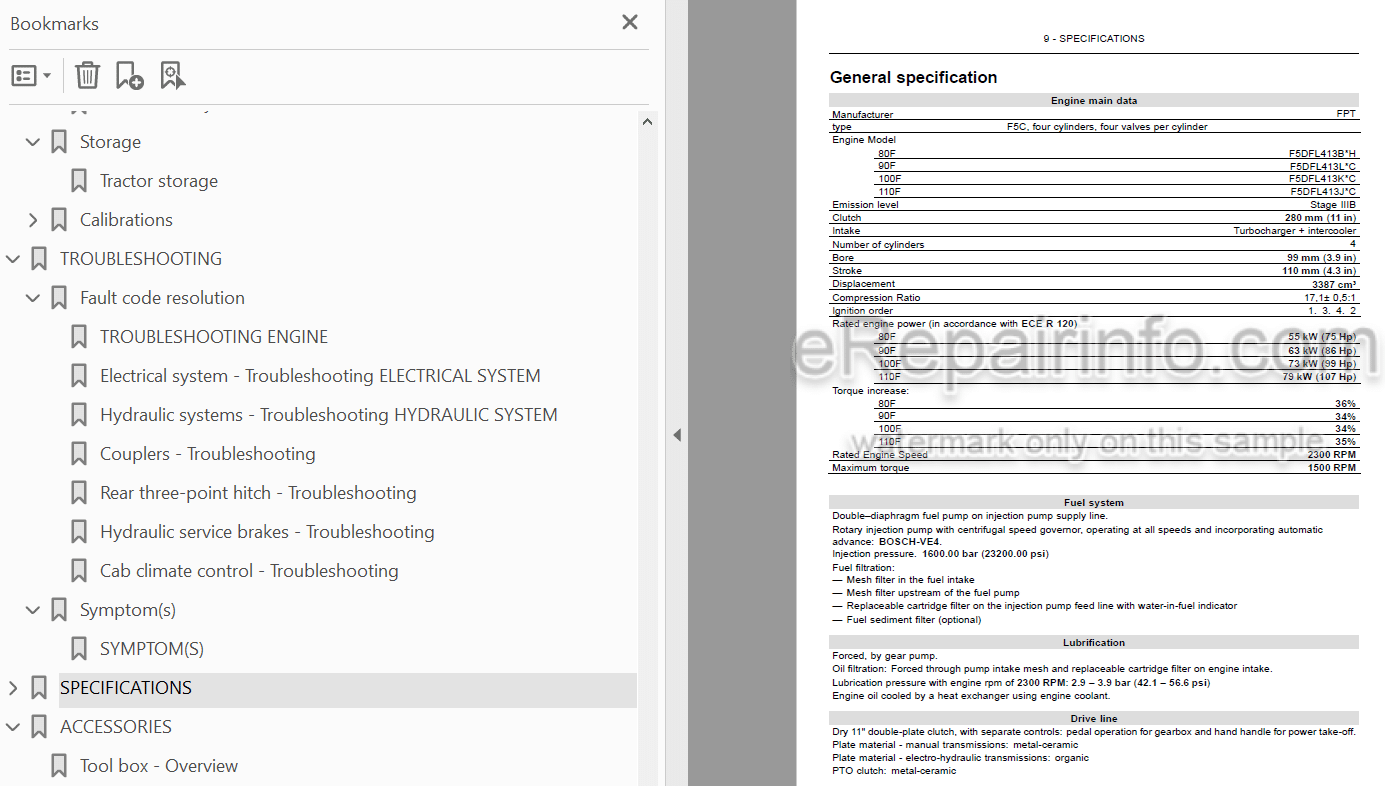Add a new bookmark
This screenshot has width=1385, height=786.
pos(130,76)
